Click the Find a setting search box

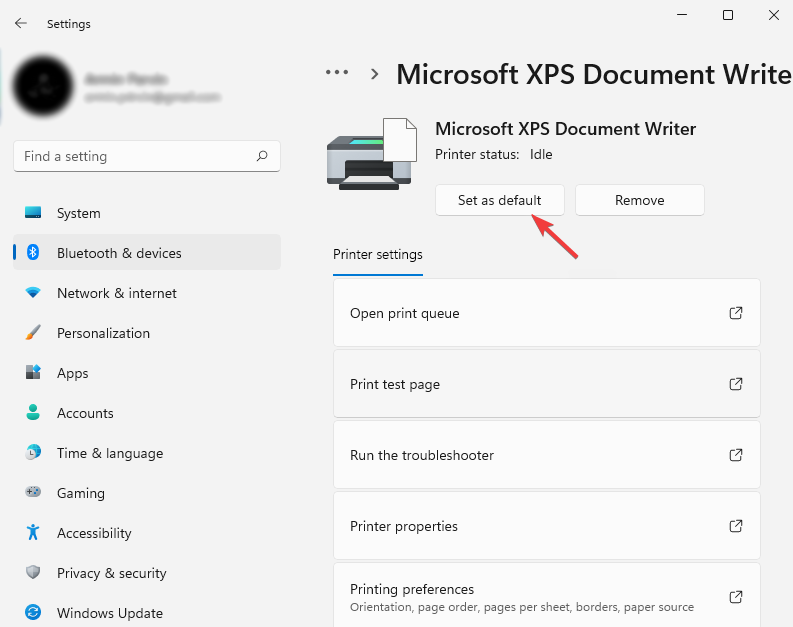(147, 156)
